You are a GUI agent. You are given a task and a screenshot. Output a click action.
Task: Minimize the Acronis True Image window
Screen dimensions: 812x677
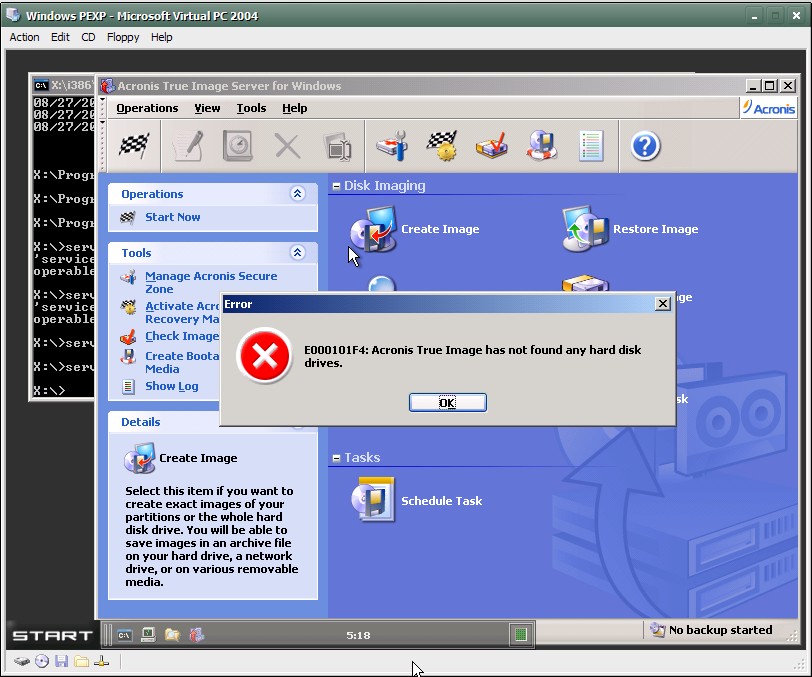tap(753, 85)
